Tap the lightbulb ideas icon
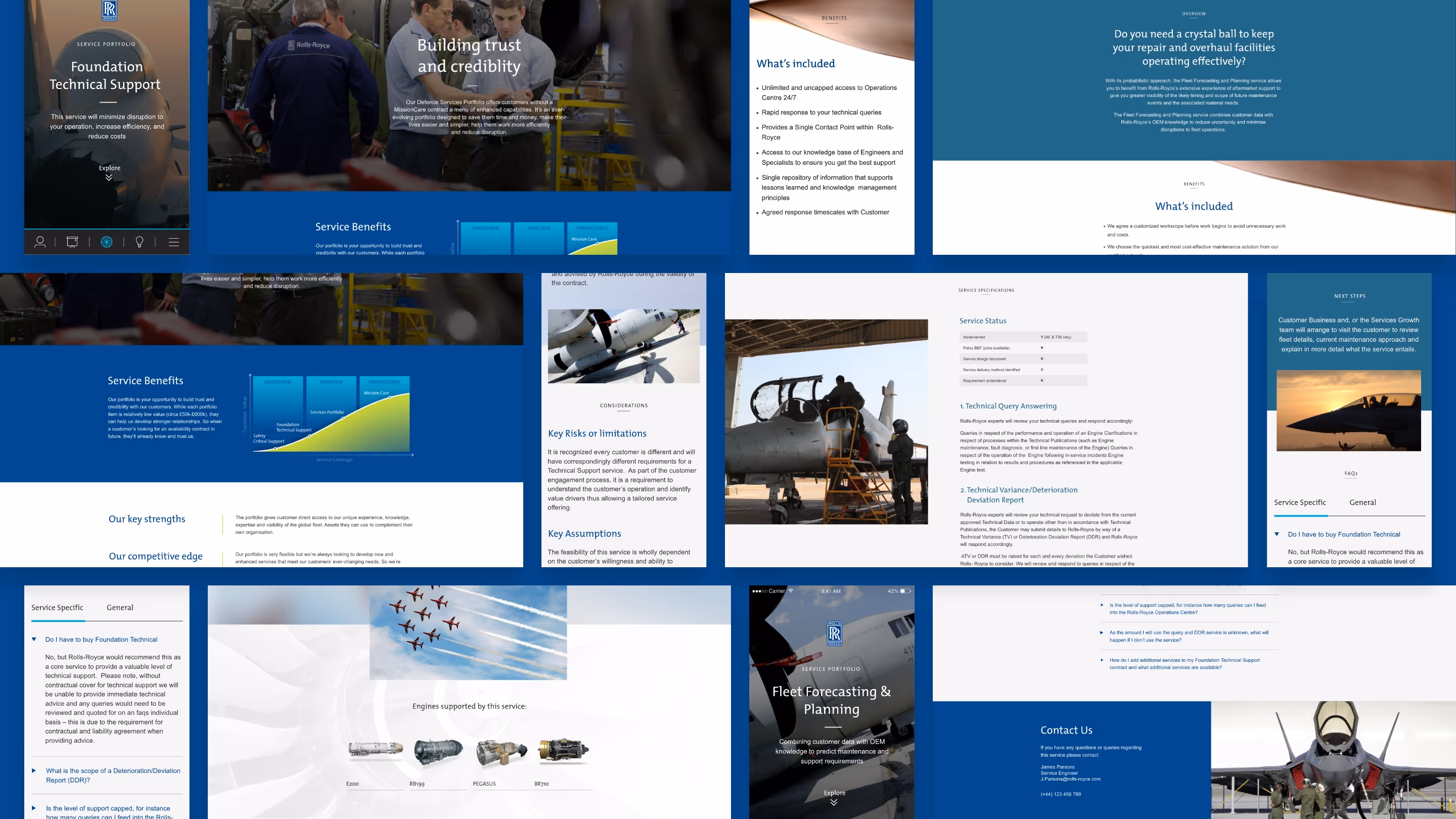 (140, 242)
